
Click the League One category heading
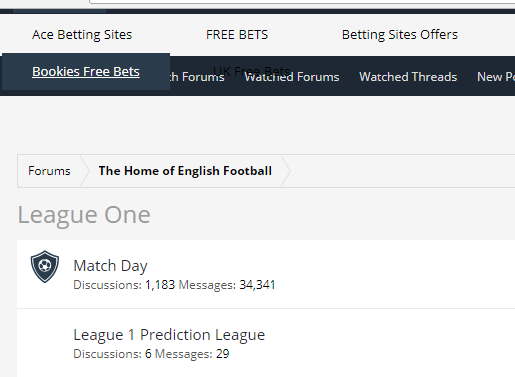click(84, 215)
